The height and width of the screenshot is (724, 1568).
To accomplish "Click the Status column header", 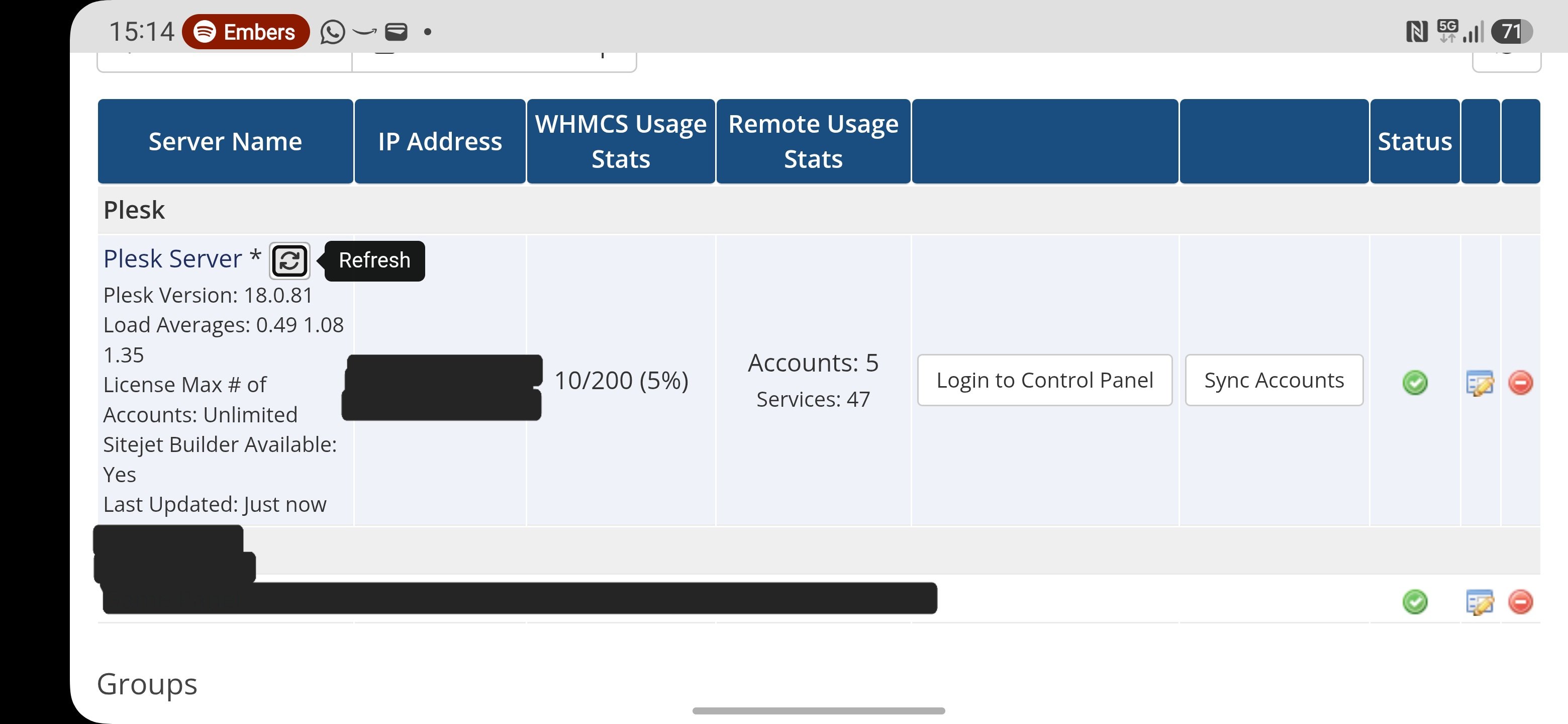I will click(1415, 141).
